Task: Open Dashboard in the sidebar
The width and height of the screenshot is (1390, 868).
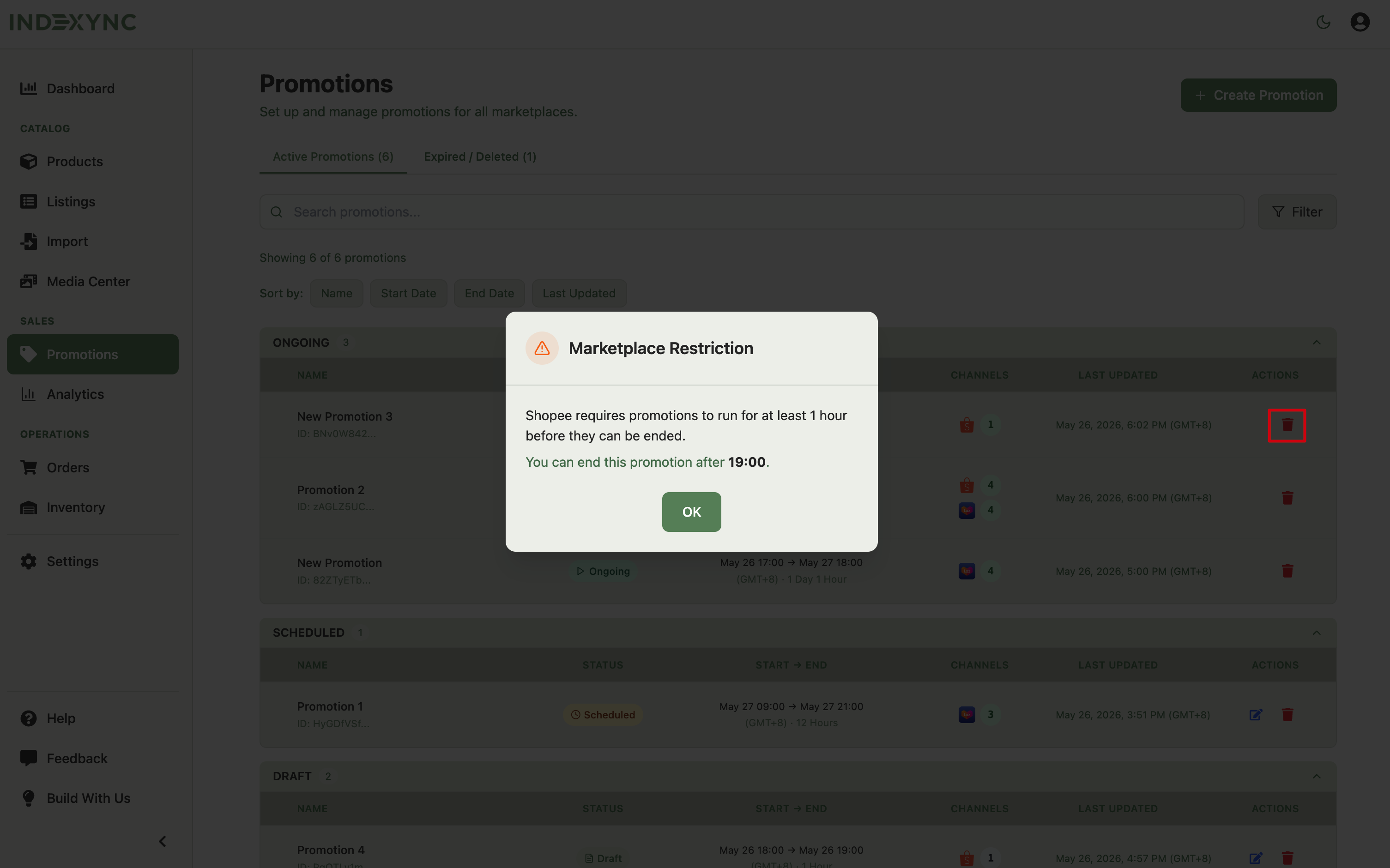Action: click(92, 88)
